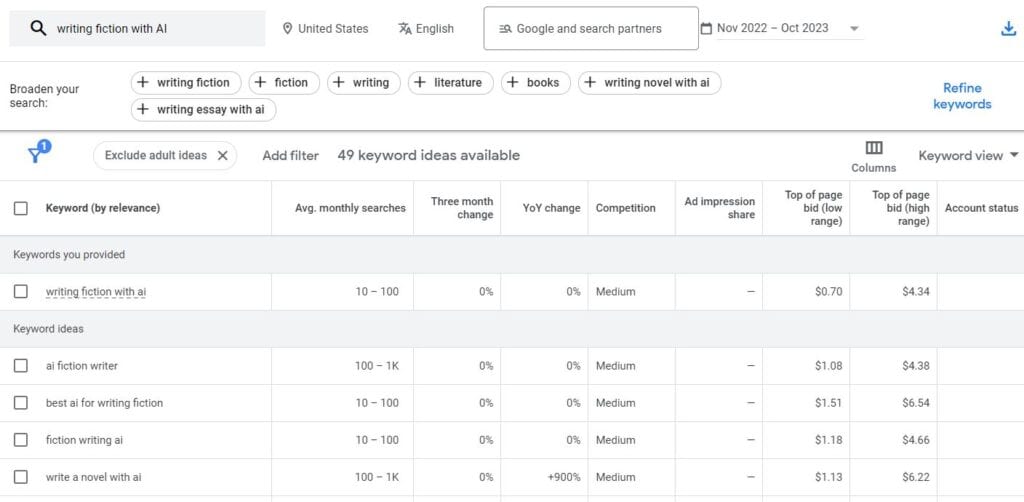Check 'write a novel with ai' checkbox
Screen dimensions: 1024x502
21,477
